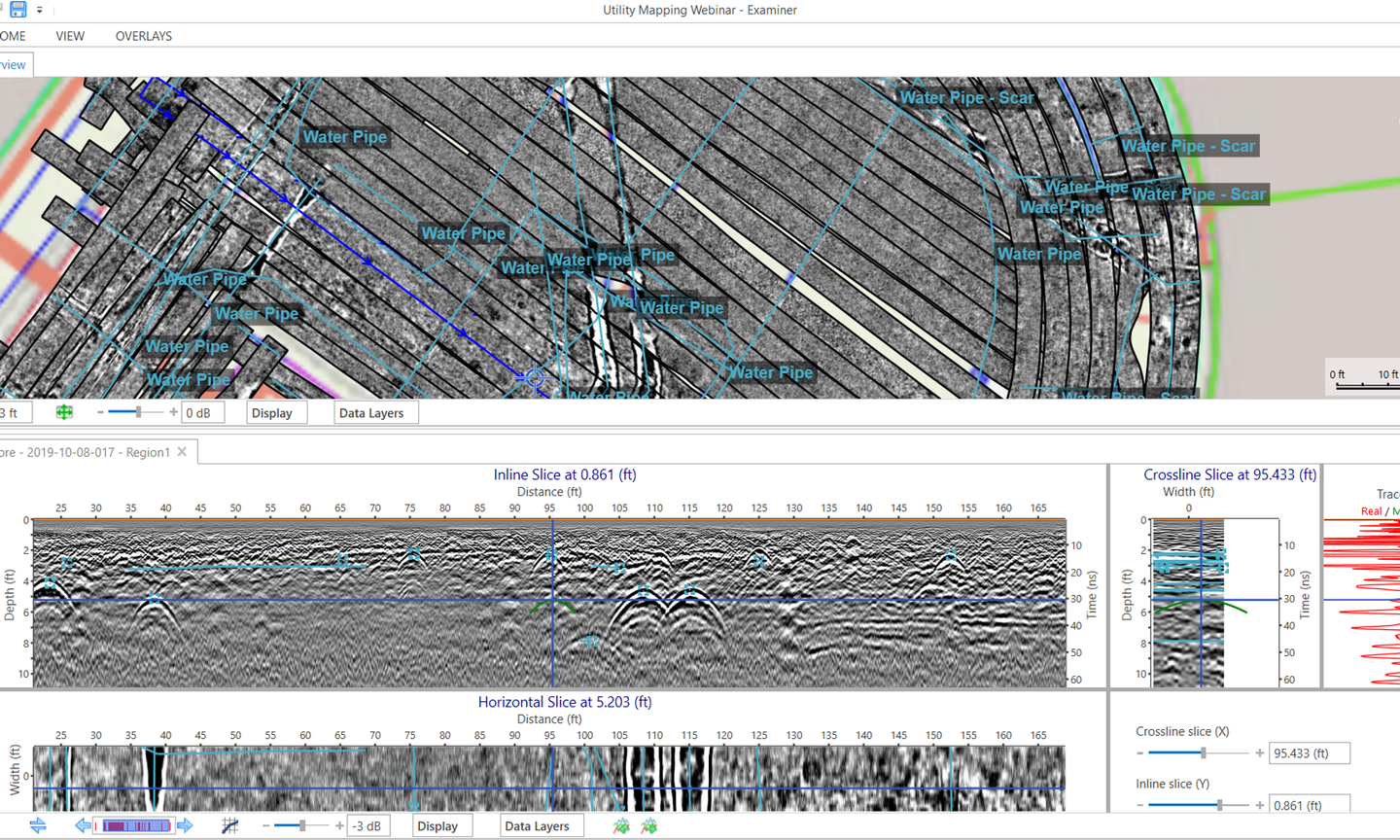Viewport: 1400px width, 840px height.
Task: Click inside the Inline slice value field
Action: coord(1310,804)
